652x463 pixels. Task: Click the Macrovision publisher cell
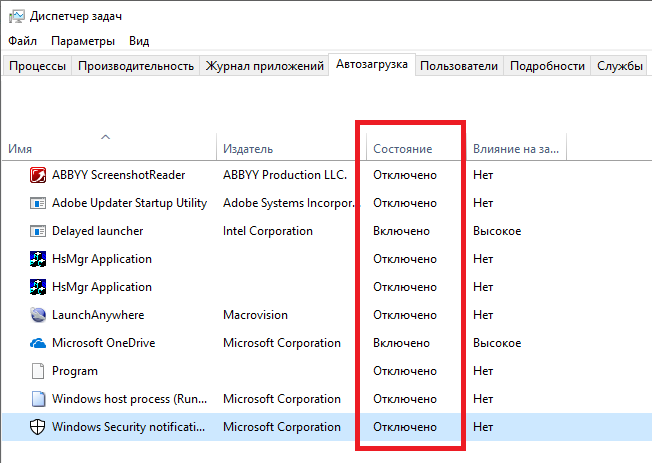coord(255,315)
